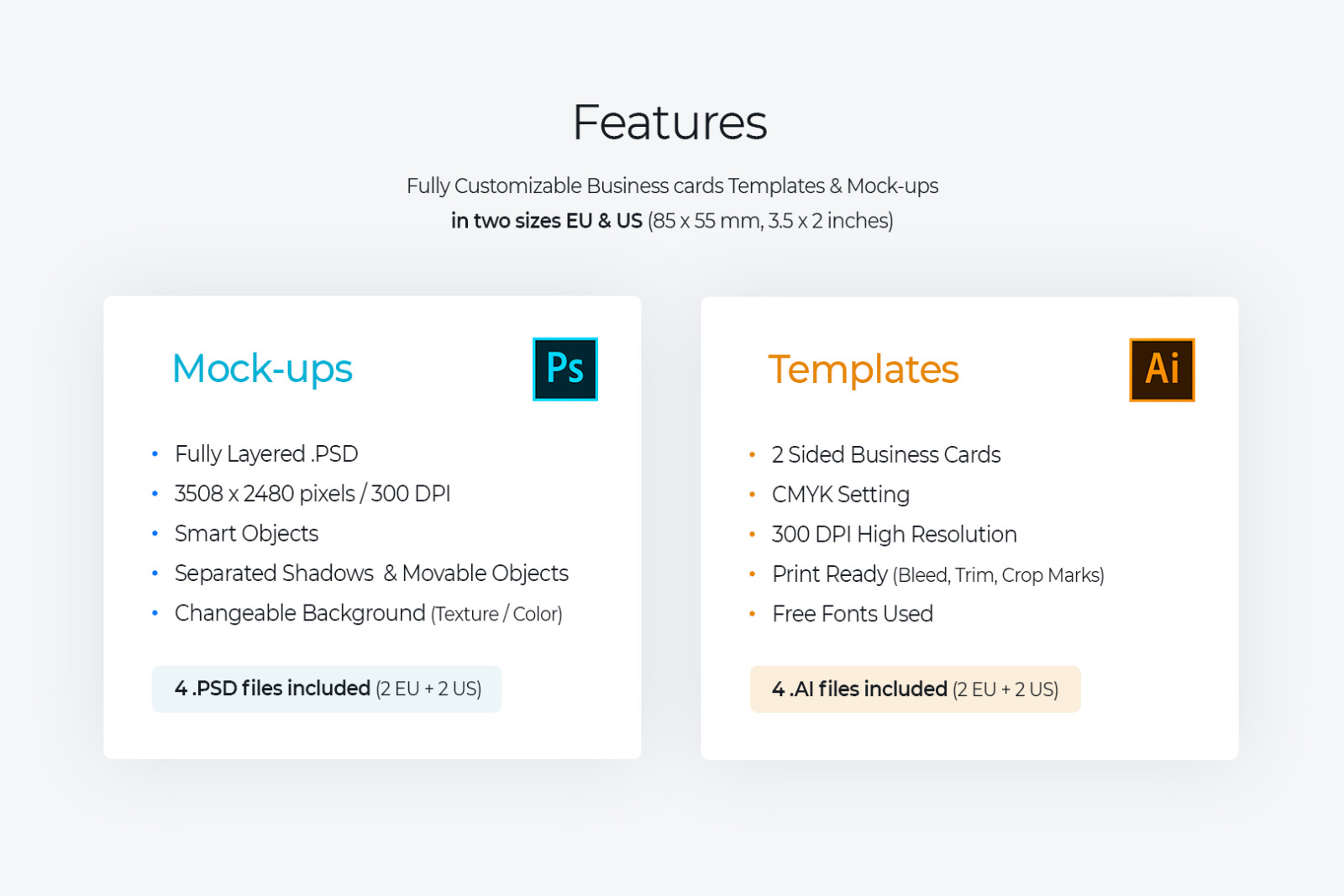Select the 'CMYK Setting' list item
The height and width of the screenshot is (896, 1344).
tap(840, 495)
